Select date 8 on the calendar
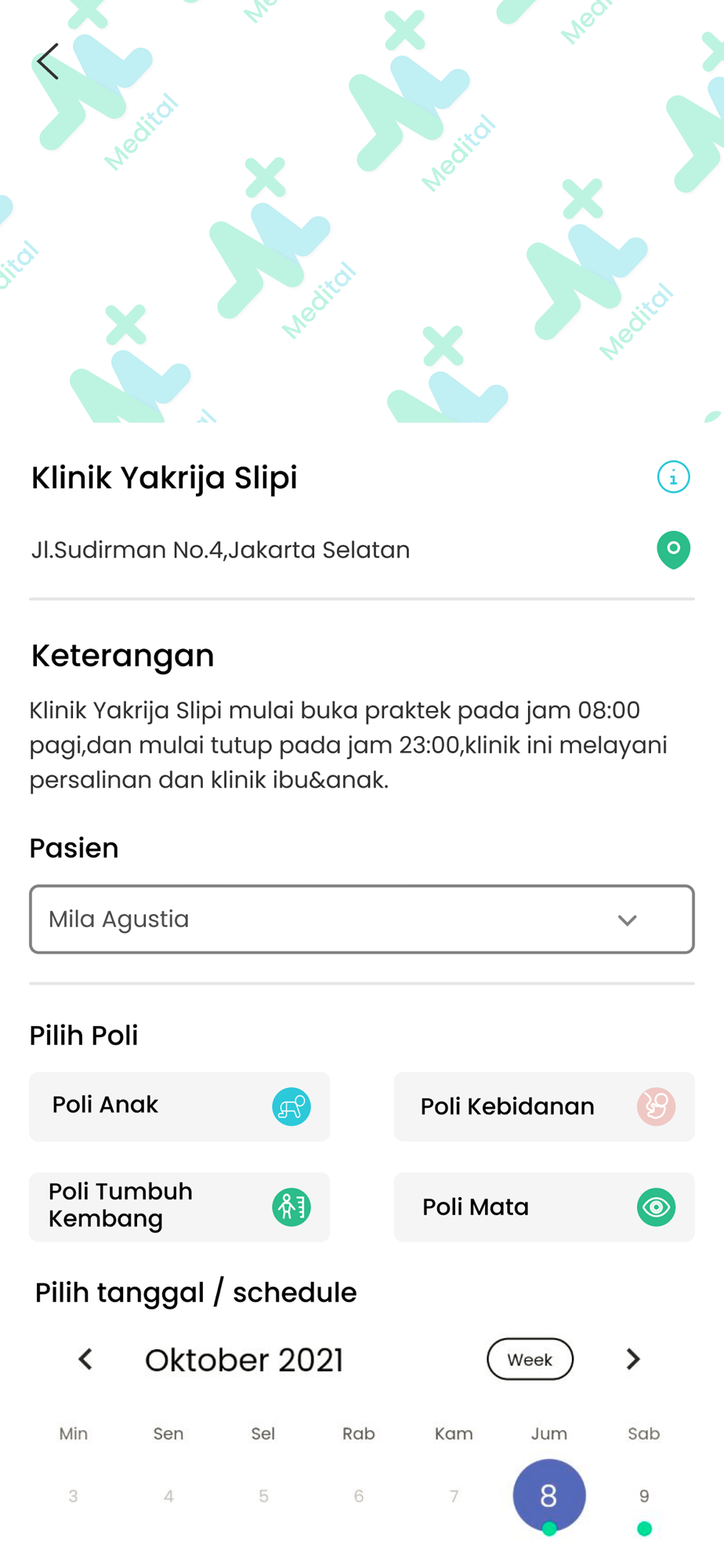Viewport: 724px width, 1568px height. (548, 1495)
